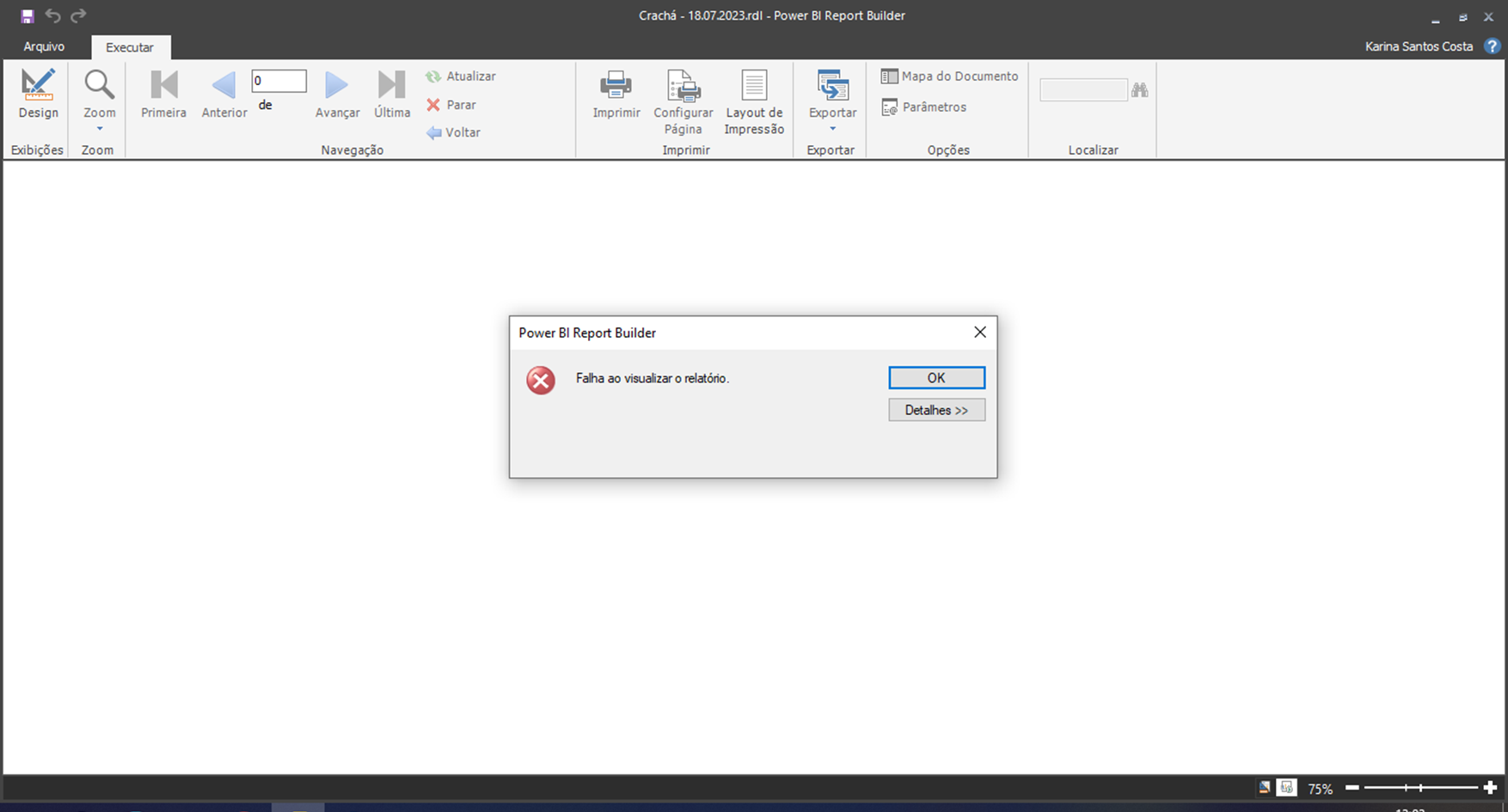Click the Undo arrow in title bar
Viewport: 1508px width, 812px height.
tap(52, 15)
